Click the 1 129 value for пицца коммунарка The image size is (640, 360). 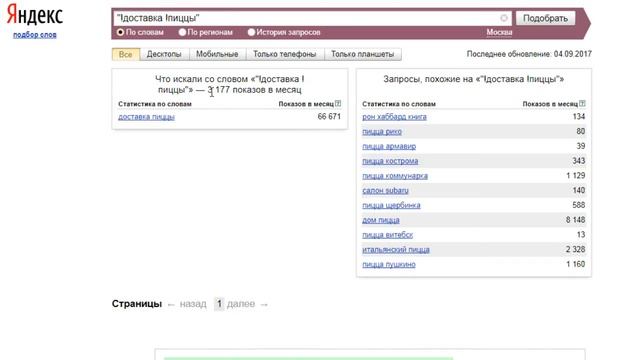[x=576, y=176]
